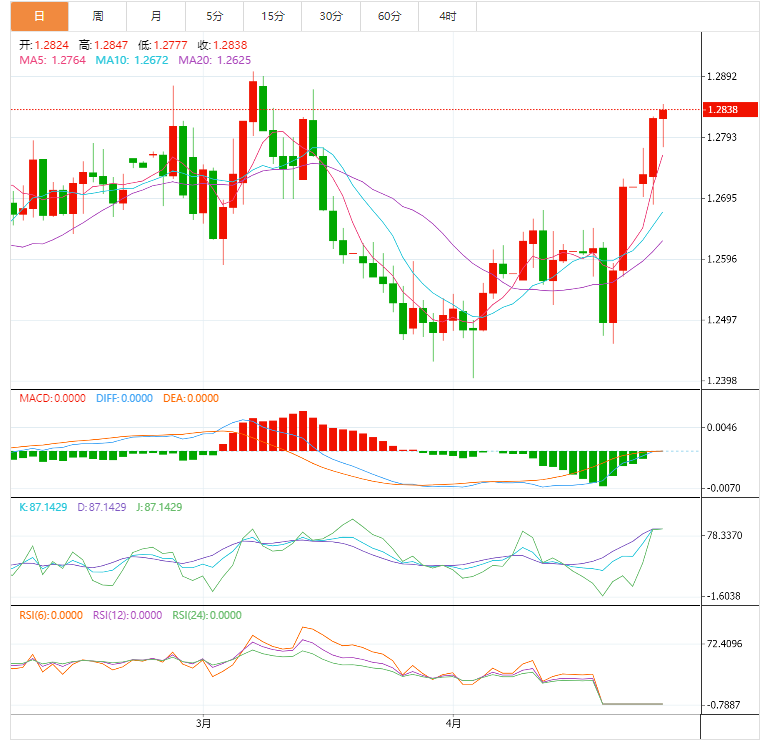
Task: Switch to the 5分 chart interval
Action: (214, 16)
